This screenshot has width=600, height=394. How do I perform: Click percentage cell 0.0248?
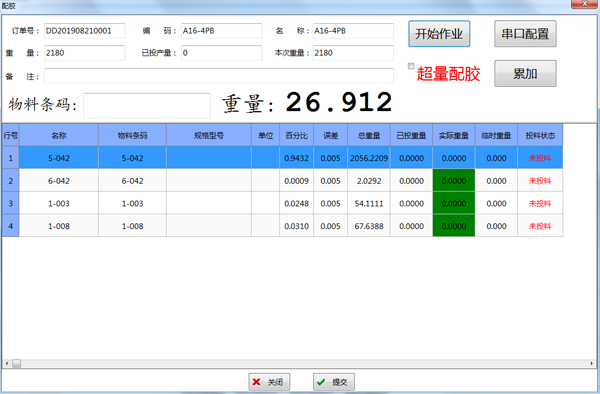pyautogui.click(x=297, y=203)
